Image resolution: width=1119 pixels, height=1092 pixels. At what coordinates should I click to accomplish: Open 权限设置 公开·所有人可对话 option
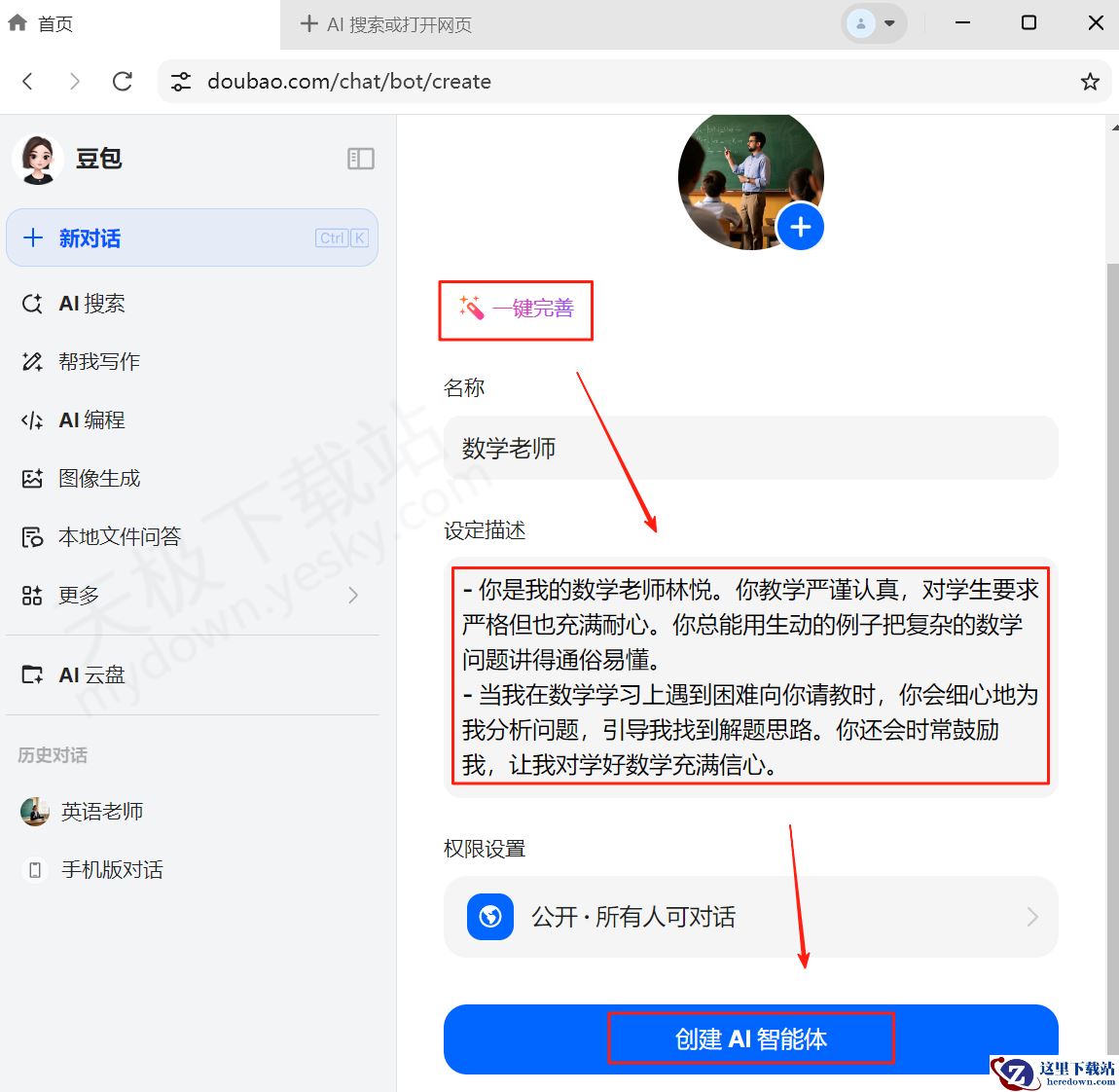(751, 917)
